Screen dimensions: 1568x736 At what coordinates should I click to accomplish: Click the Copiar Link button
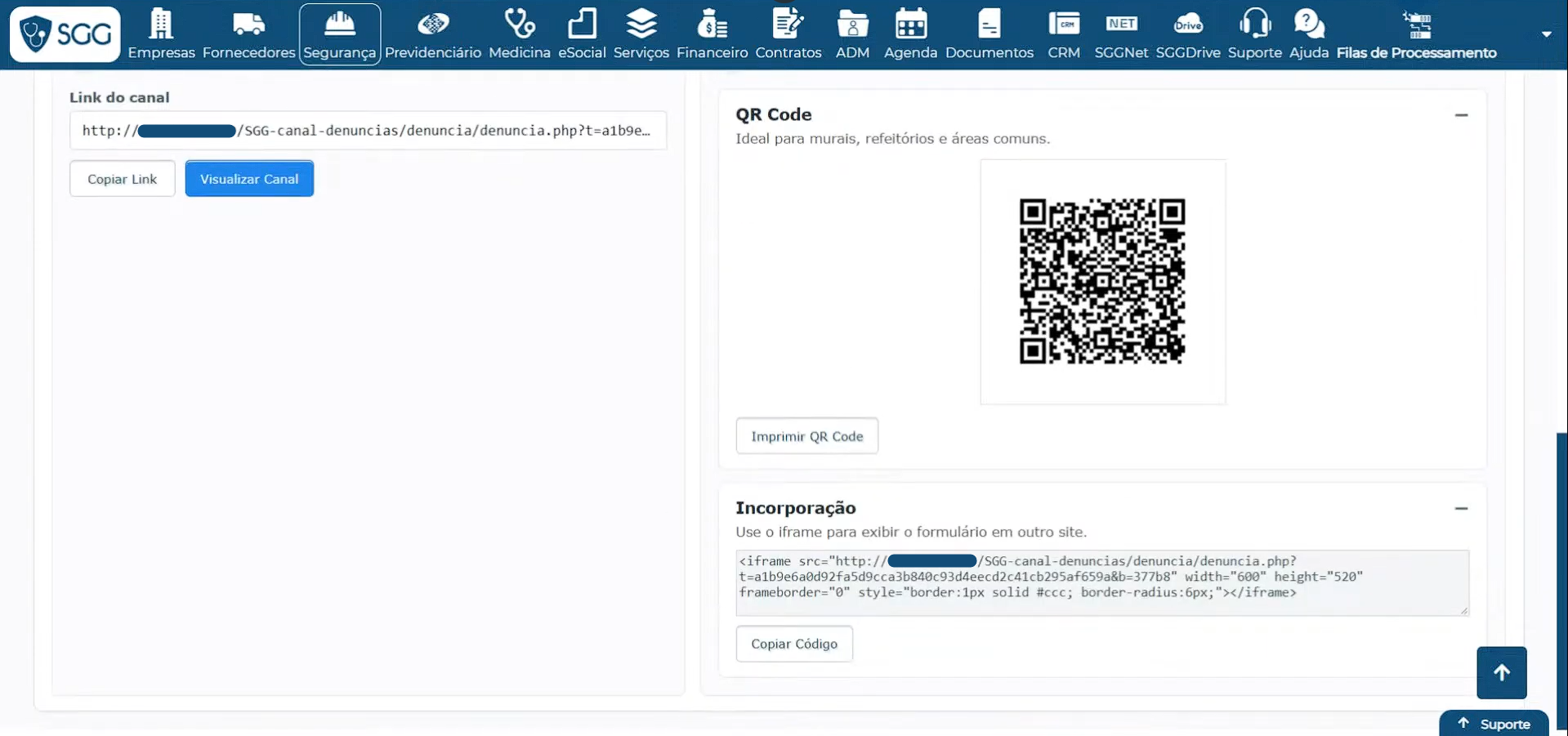[123, 179]
